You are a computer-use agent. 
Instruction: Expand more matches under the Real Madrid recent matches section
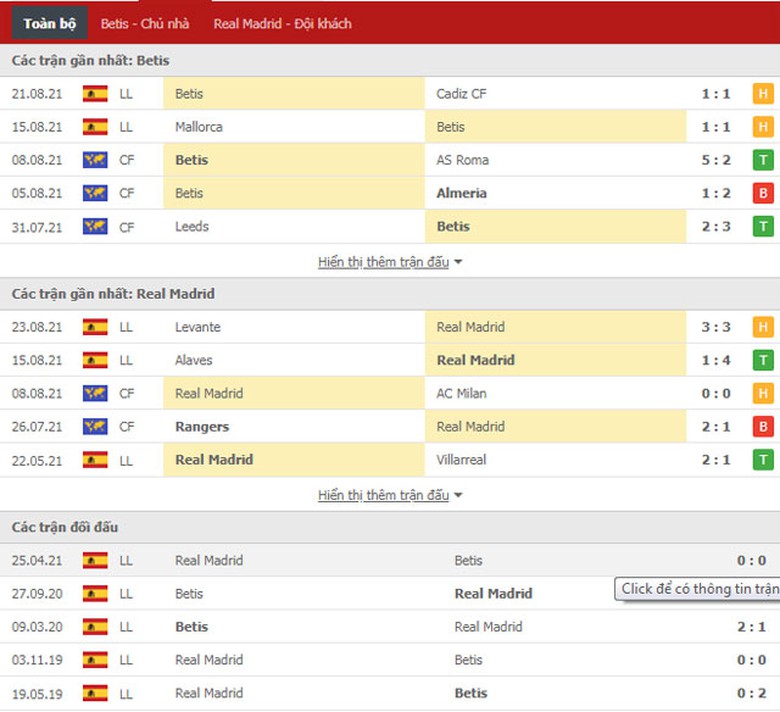point(390,495)
